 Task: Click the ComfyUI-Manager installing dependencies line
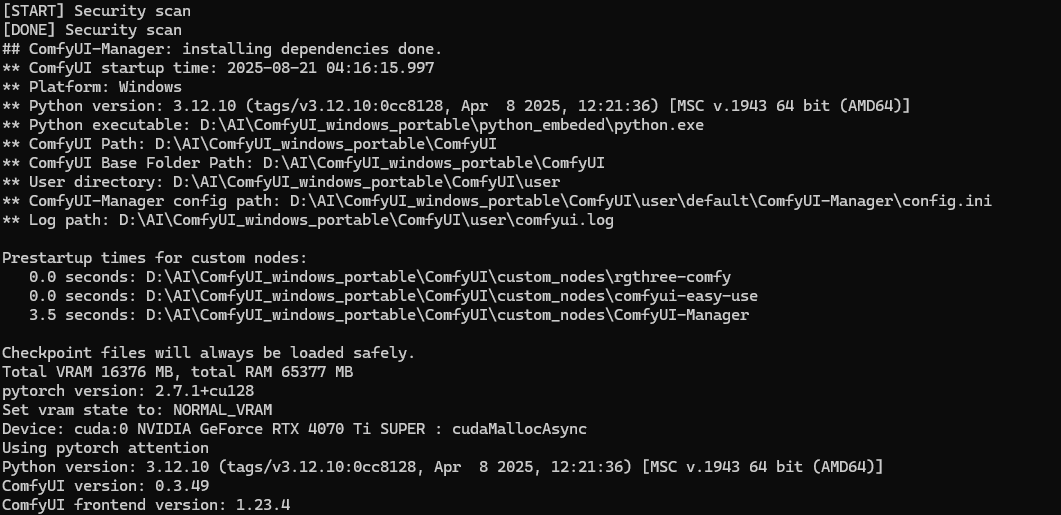222,49
